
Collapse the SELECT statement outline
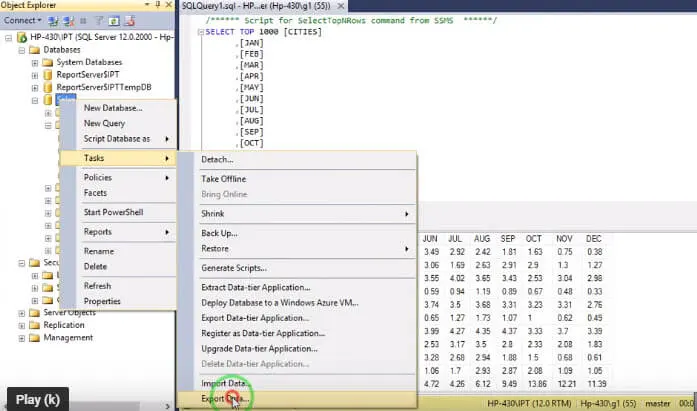[200, 32]
